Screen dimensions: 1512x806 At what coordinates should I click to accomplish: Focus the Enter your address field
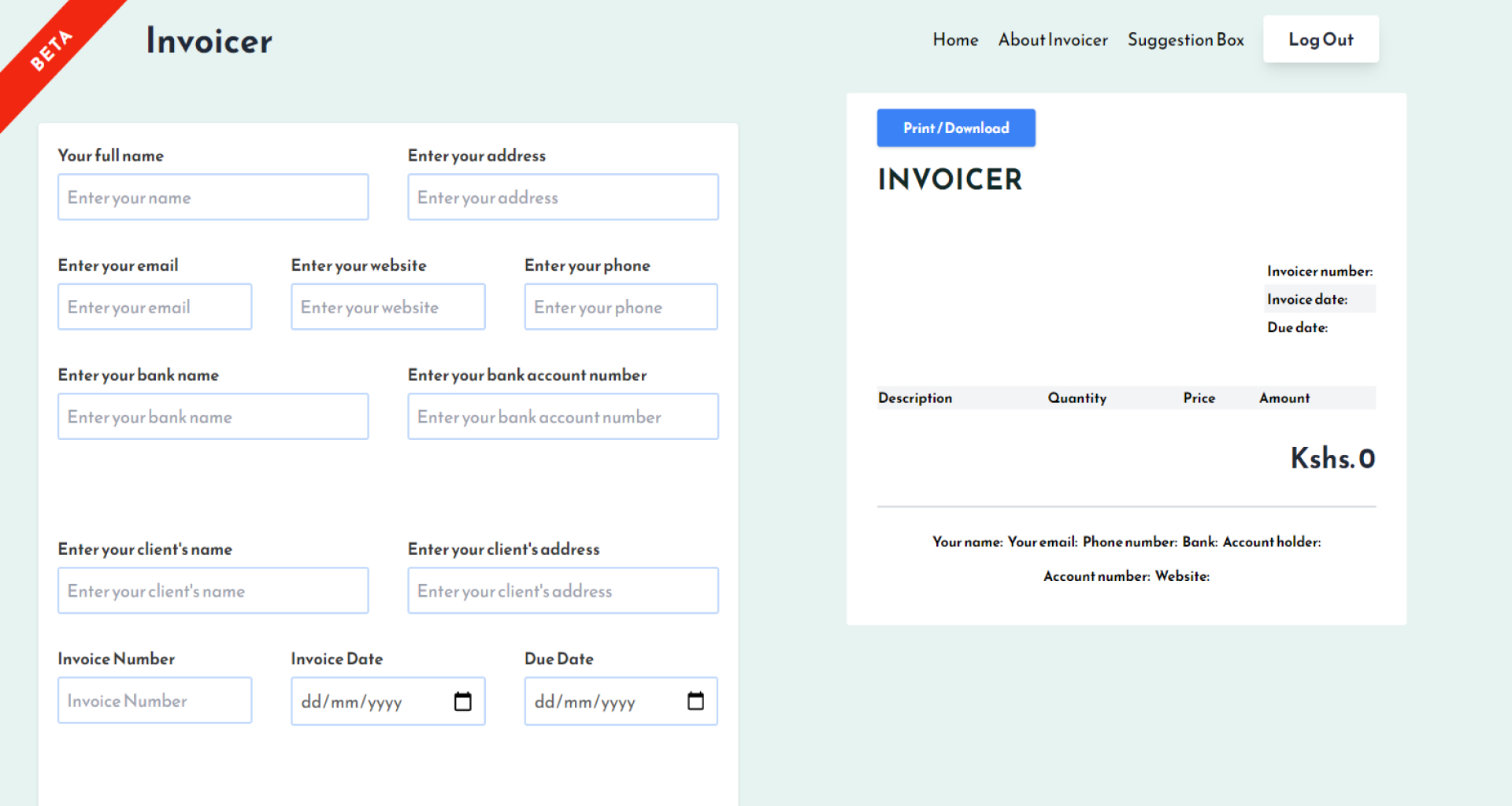562,197
